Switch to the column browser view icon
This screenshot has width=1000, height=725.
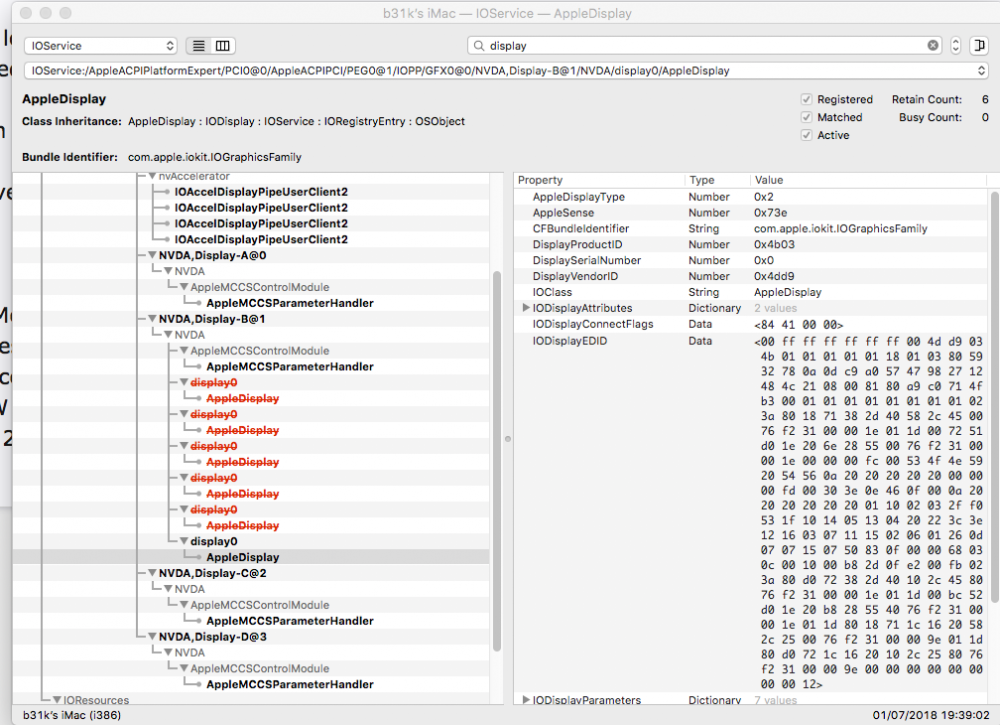(223, 46)
